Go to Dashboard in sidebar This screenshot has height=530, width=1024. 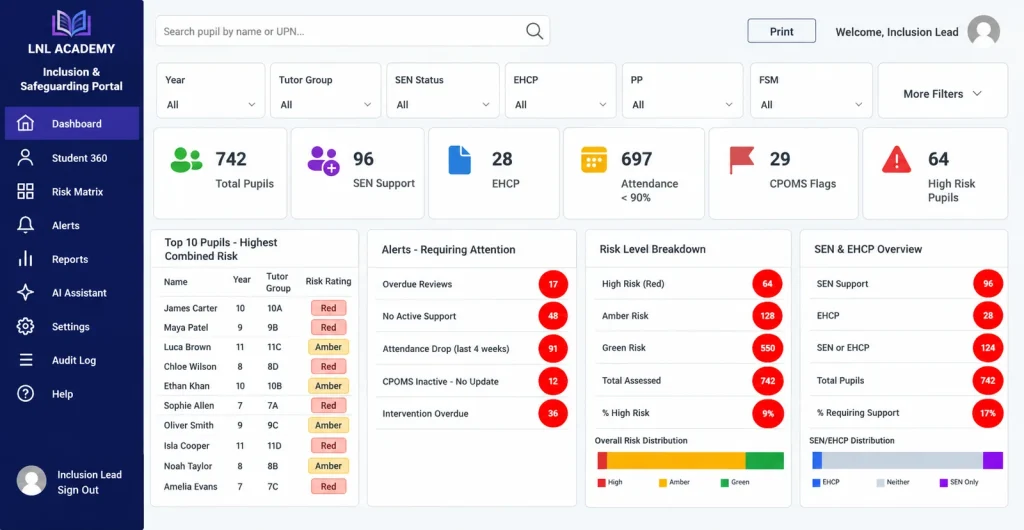[72, 123]
